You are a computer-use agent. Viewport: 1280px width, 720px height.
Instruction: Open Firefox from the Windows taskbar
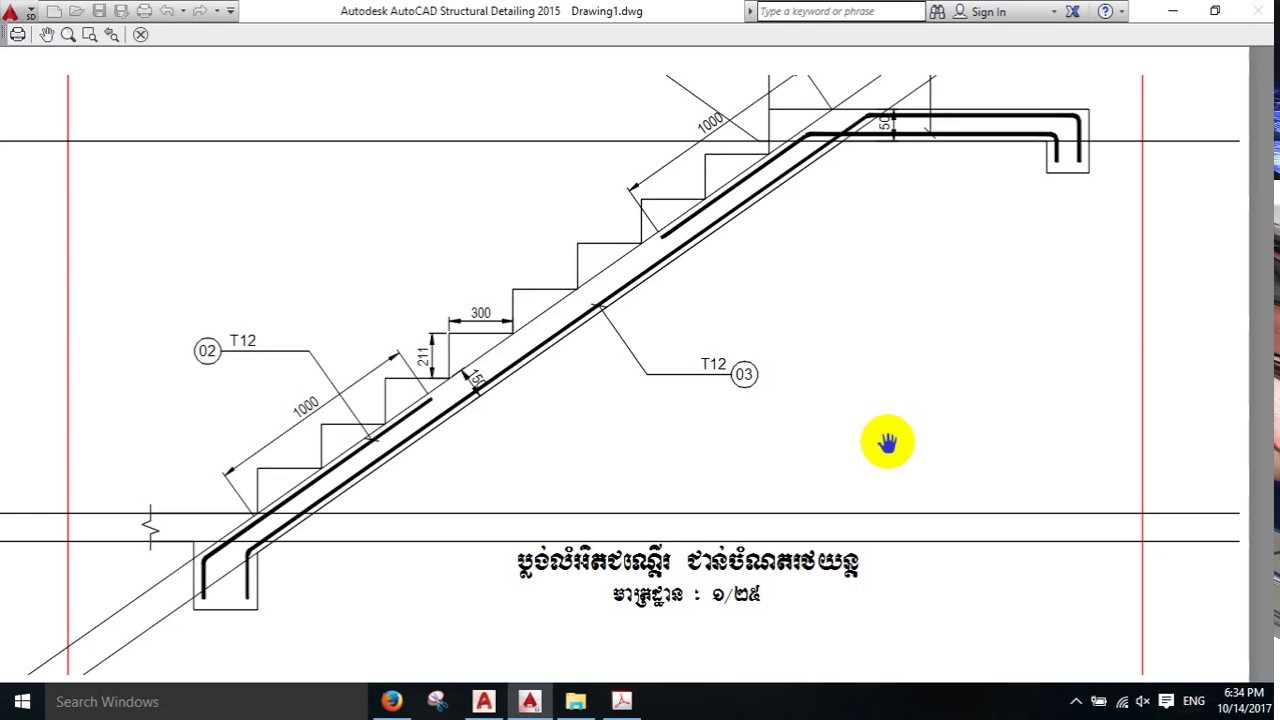click(x=392, y=701)
